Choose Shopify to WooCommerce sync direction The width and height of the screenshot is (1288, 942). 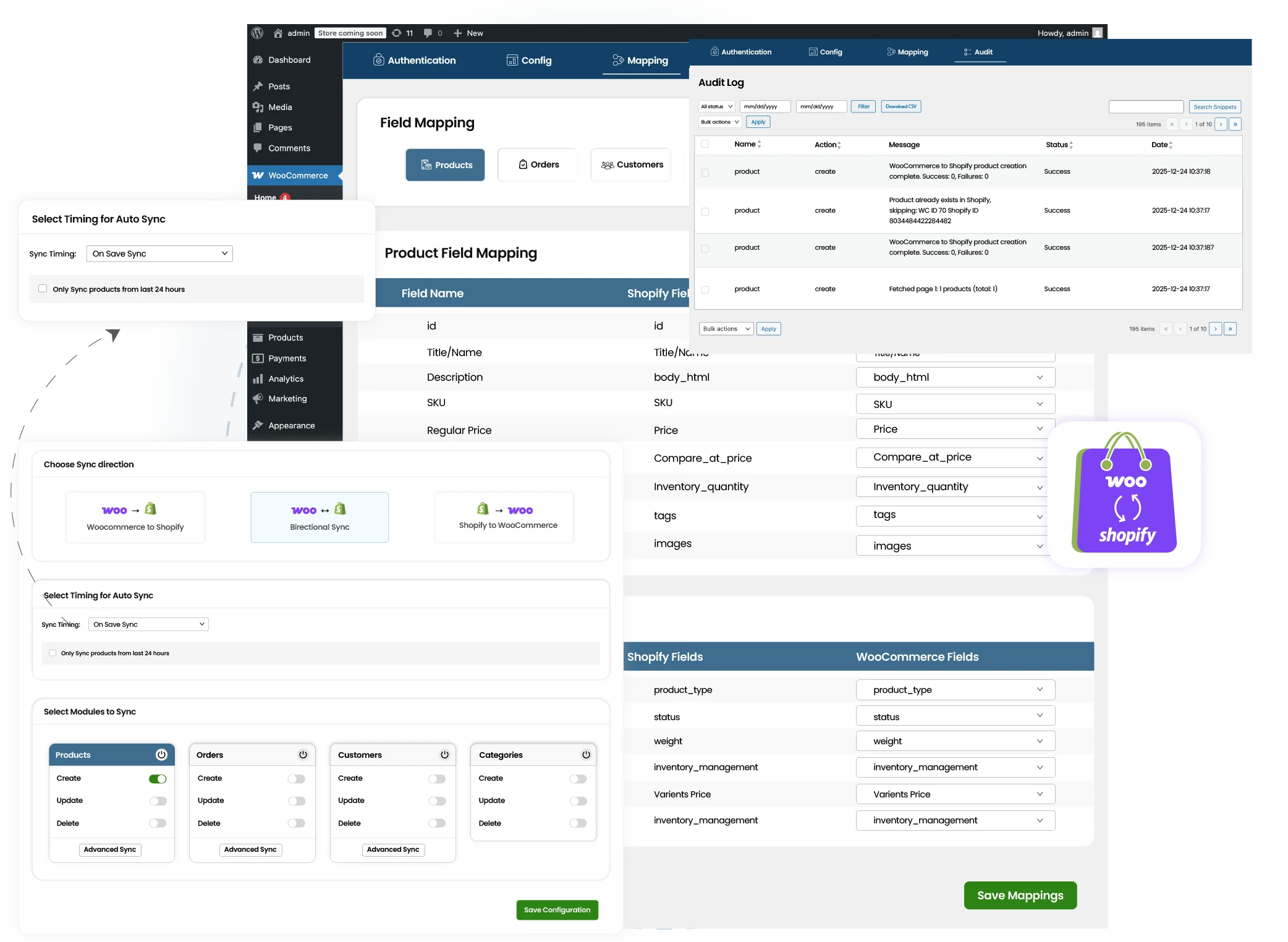click(504, 517)
